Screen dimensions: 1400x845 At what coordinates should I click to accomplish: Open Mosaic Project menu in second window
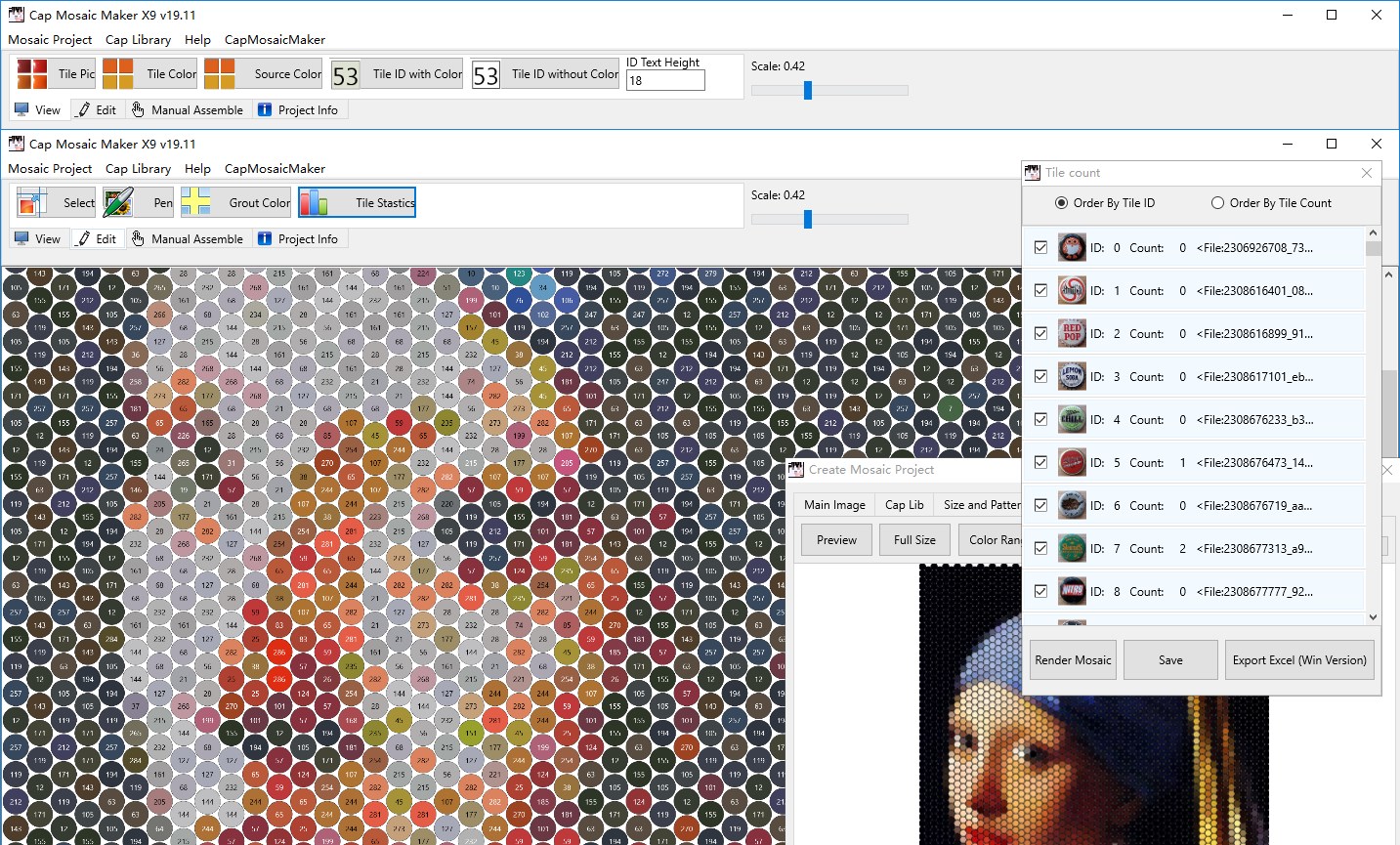[x=50, y=168]
